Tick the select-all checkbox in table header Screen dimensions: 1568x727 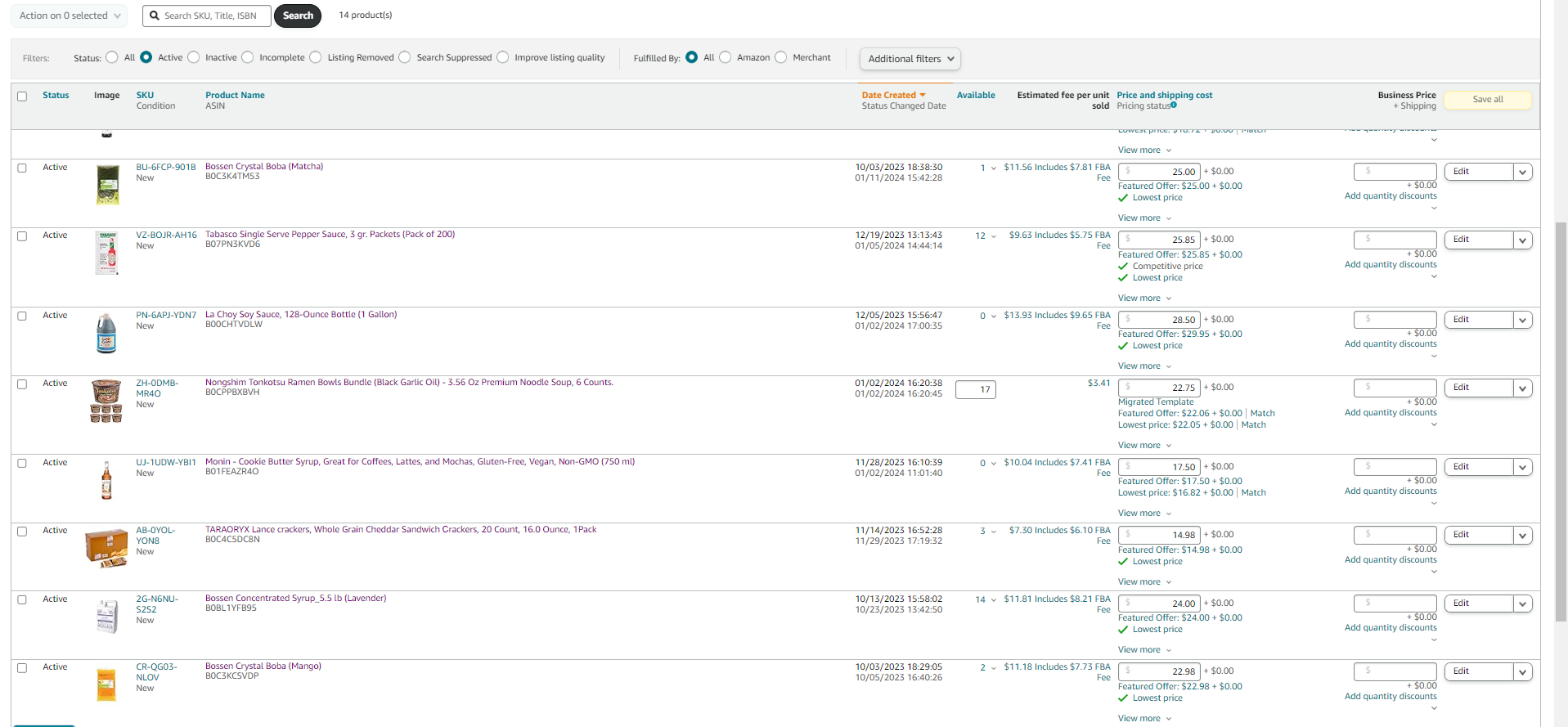[22, 96]
